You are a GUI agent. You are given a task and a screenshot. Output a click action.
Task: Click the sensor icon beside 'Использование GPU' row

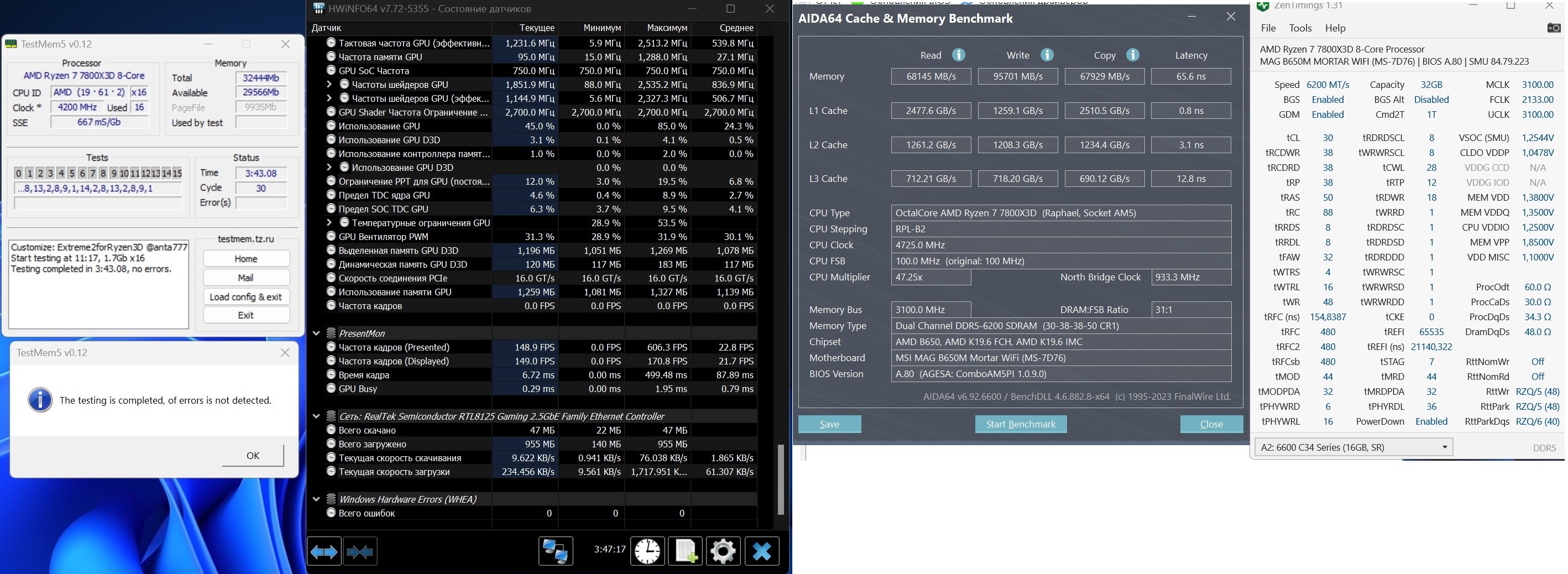click(x=331, y=126)
